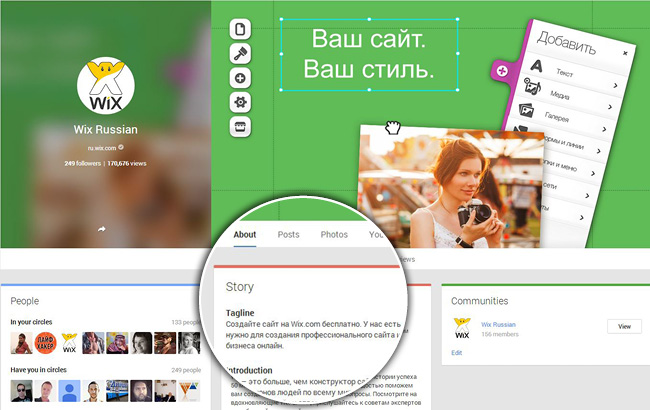Open the Wix avatar in your circles
The width and height of the screenshot is (650, 410).
[69, 343]
